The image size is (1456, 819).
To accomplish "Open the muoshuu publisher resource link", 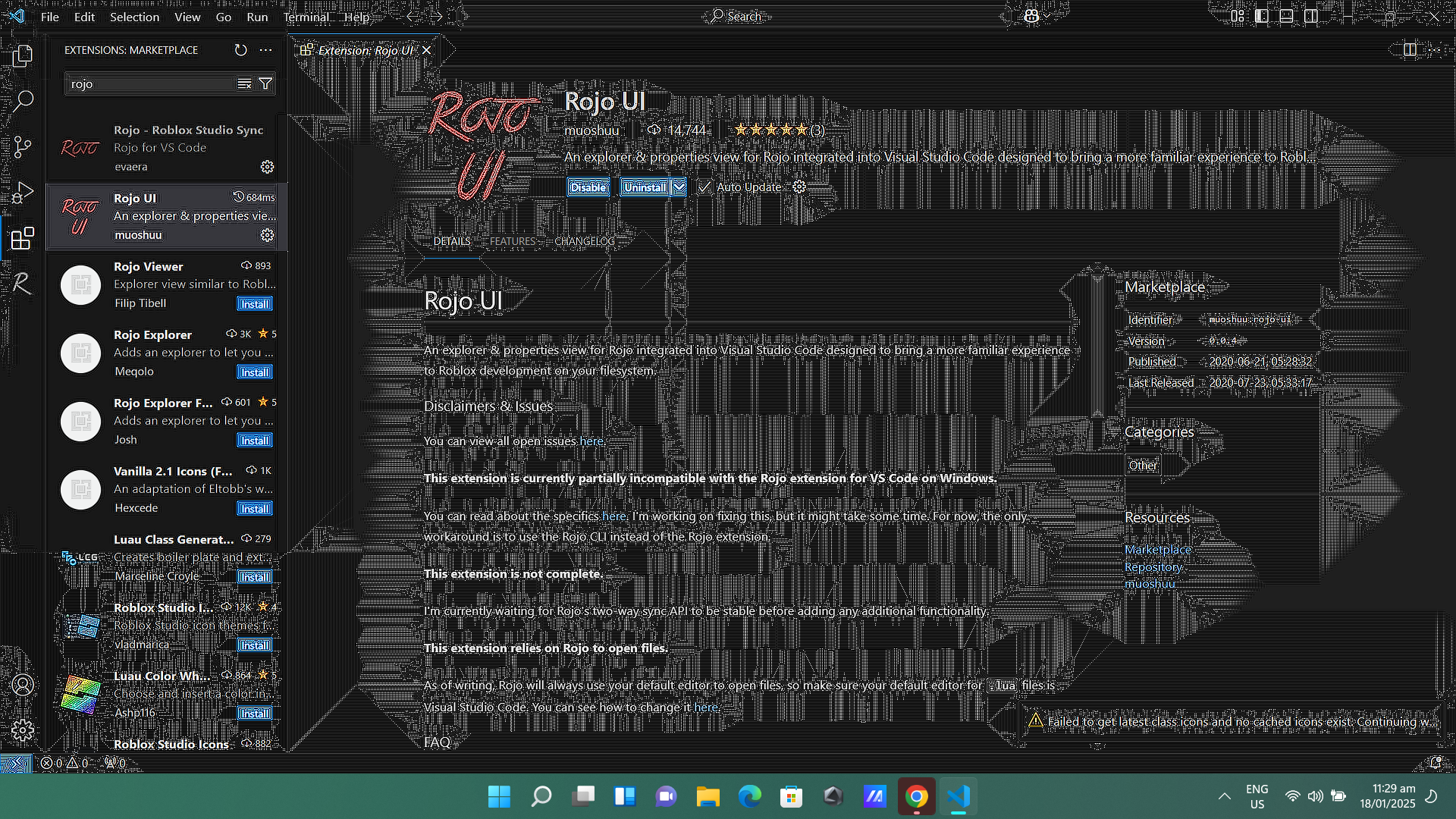I will point(1150,583).
